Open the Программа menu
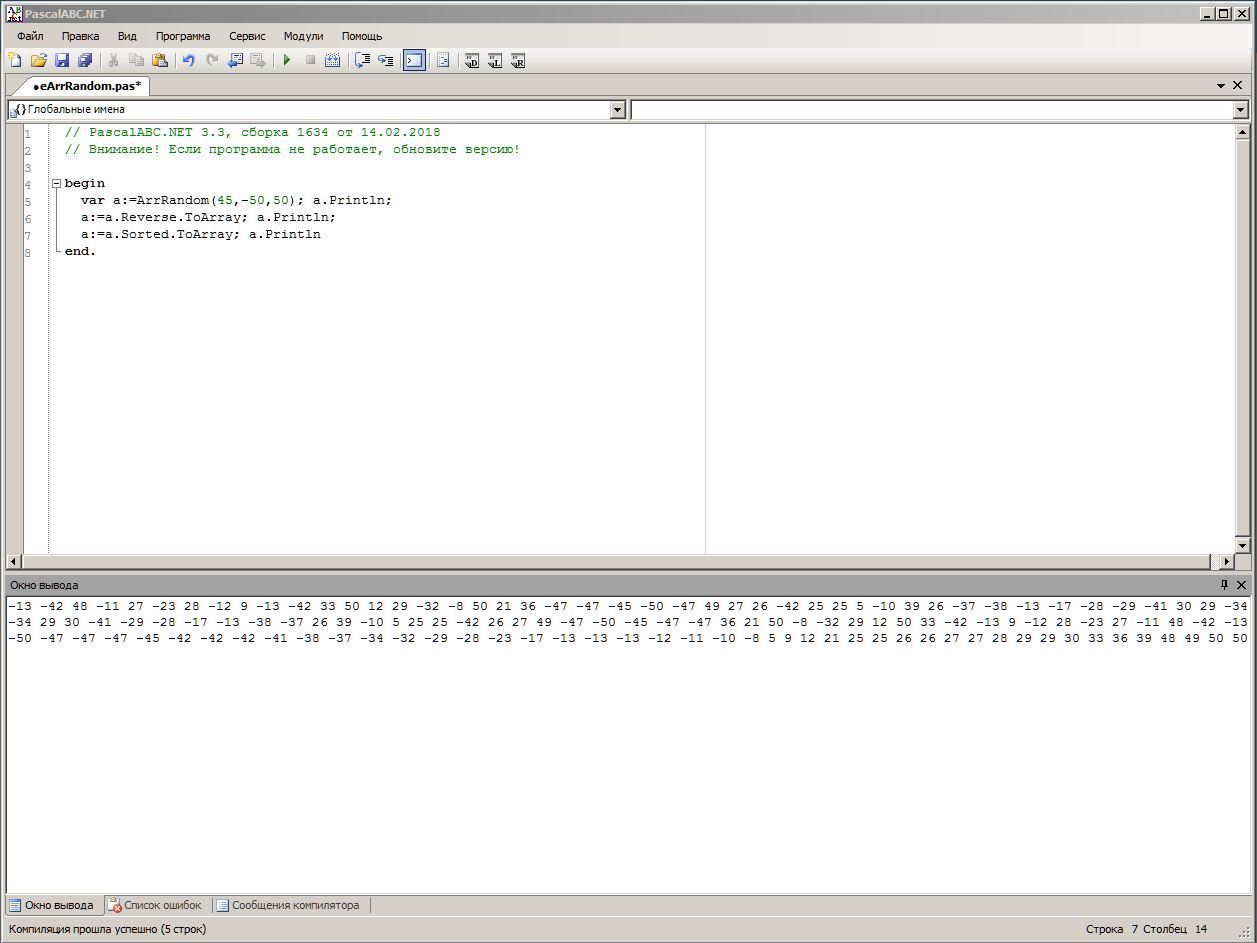This screenshot has width=1257, height=943. coord(182,36)
